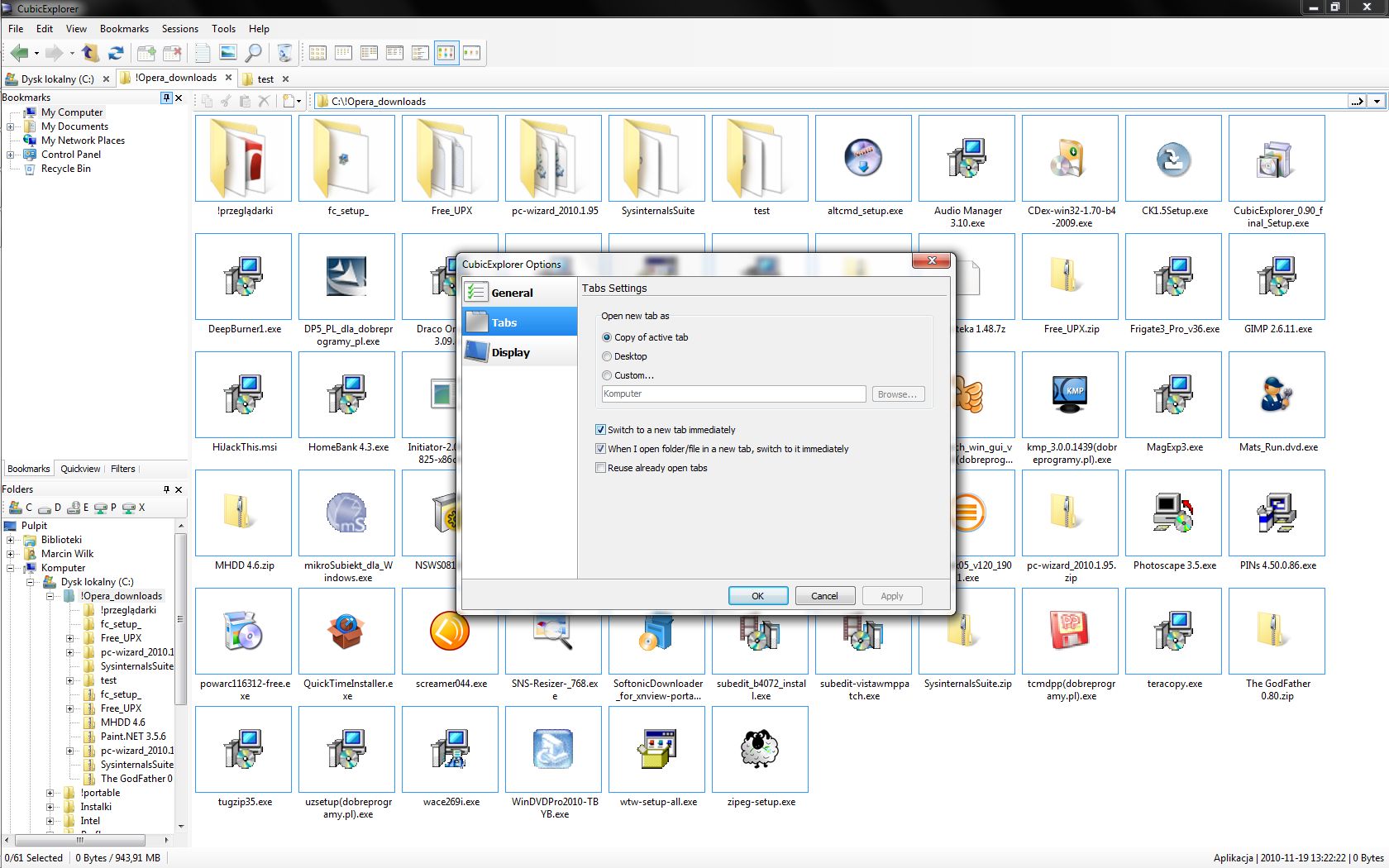Select the 'Desktop' radio option

click(624, 356)
